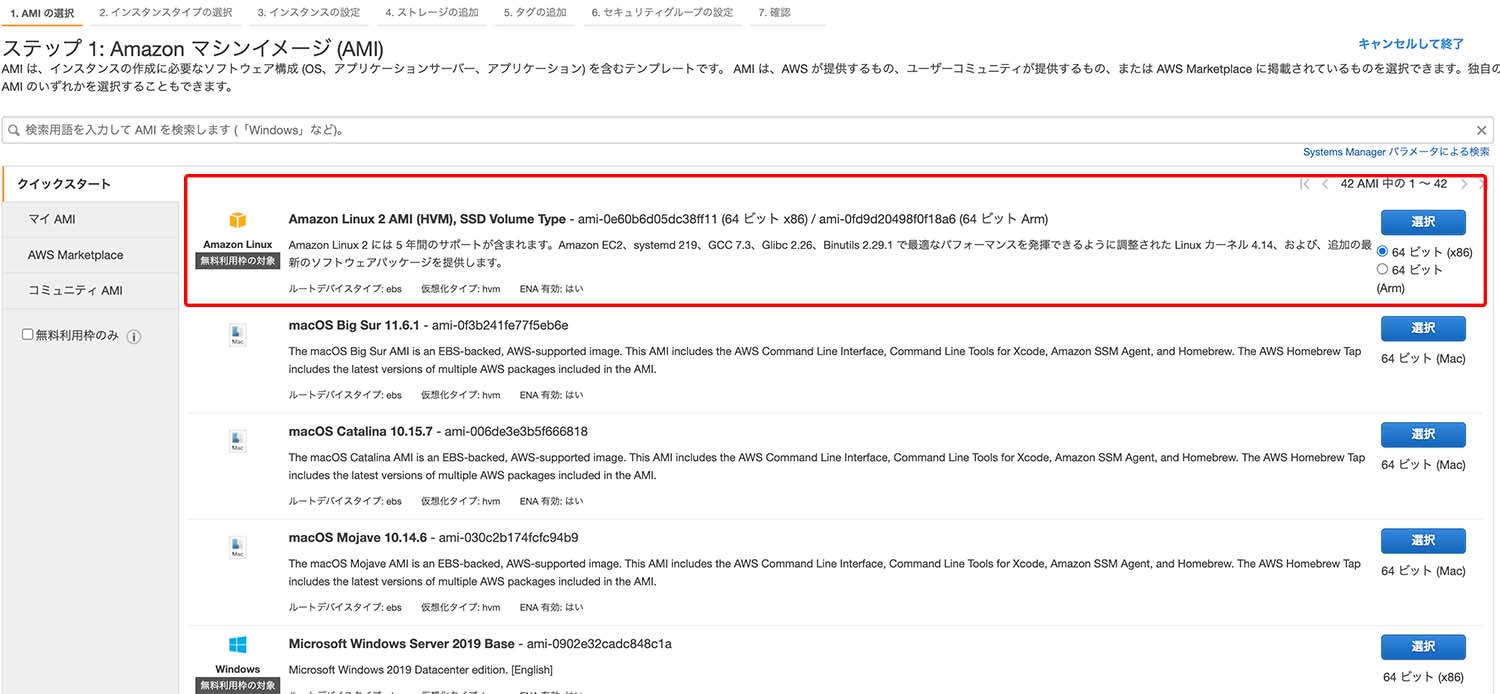Select the 64 ビット (x86) radio for Amazon Linux 2
Viewport: 1500px width, 694px height.
coord(1382,252)
